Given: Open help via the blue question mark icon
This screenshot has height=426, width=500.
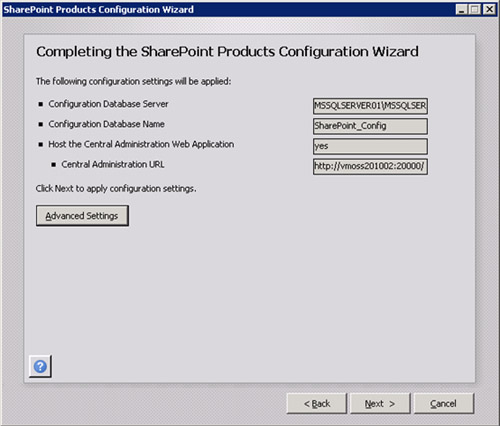Looking at the screenshot, I should pyautogui.click(x=40, y=366).
